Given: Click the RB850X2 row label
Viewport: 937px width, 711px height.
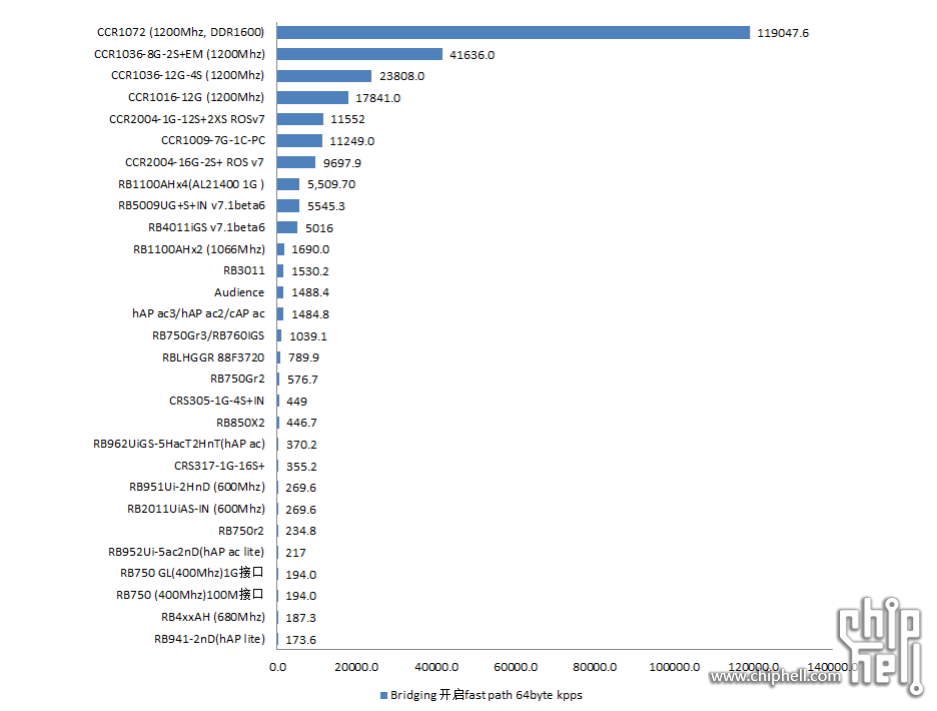Looking at the screenshot, I should [x=240, y=423].
